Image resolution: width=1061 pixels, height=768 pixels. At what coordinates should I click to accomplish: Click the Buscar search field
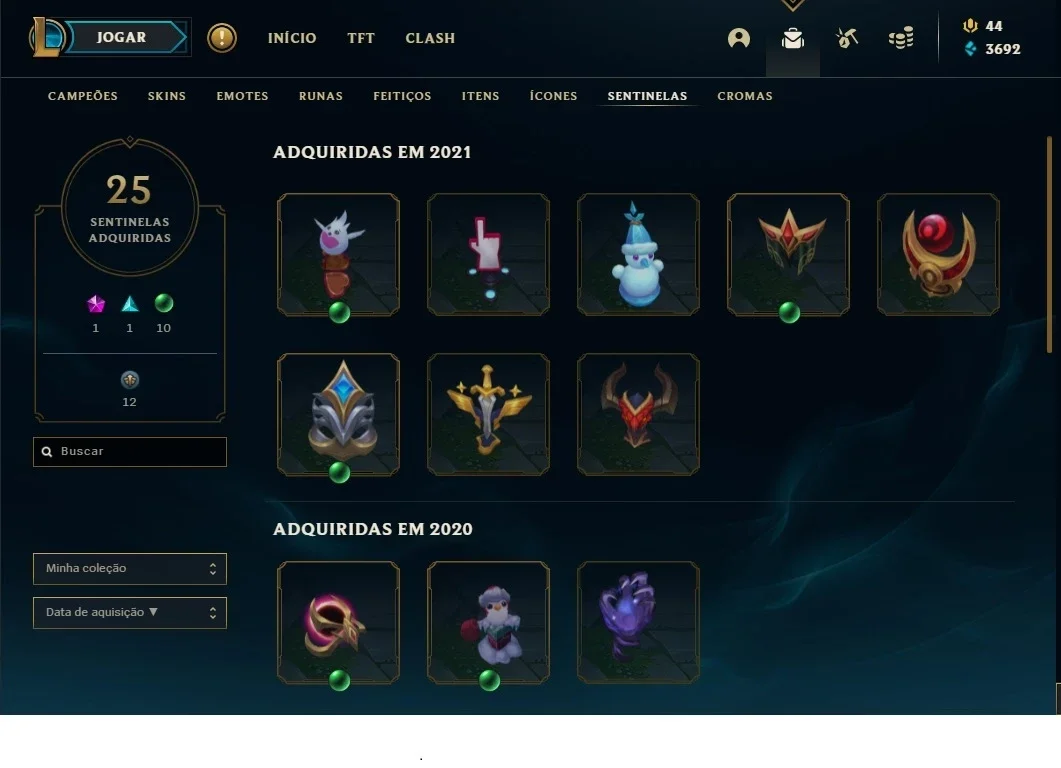[130, 451]
